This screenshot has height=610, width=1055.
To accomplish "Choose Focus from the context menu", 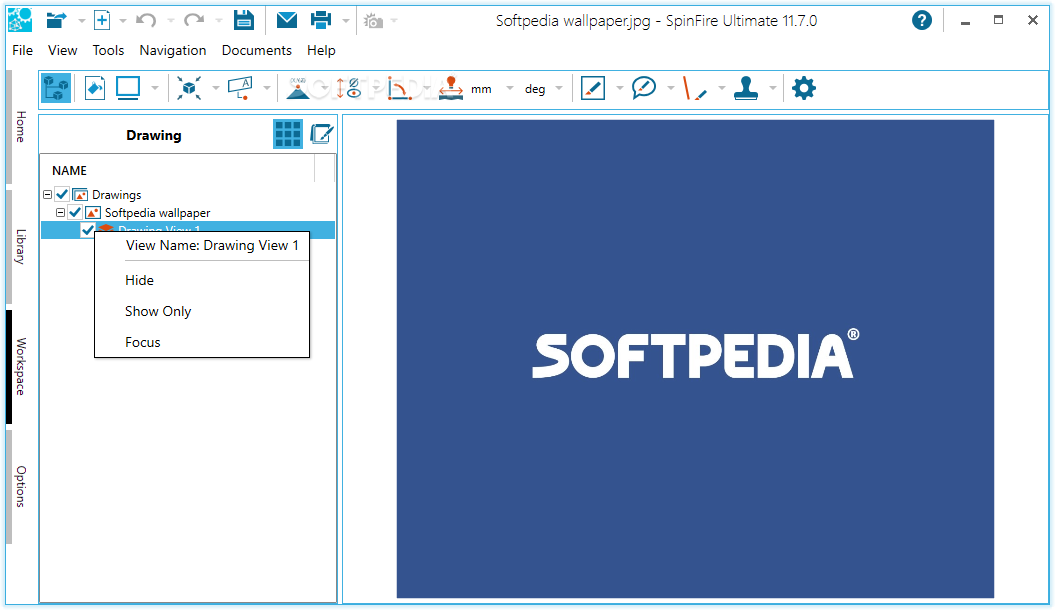I will pos(202,342).
